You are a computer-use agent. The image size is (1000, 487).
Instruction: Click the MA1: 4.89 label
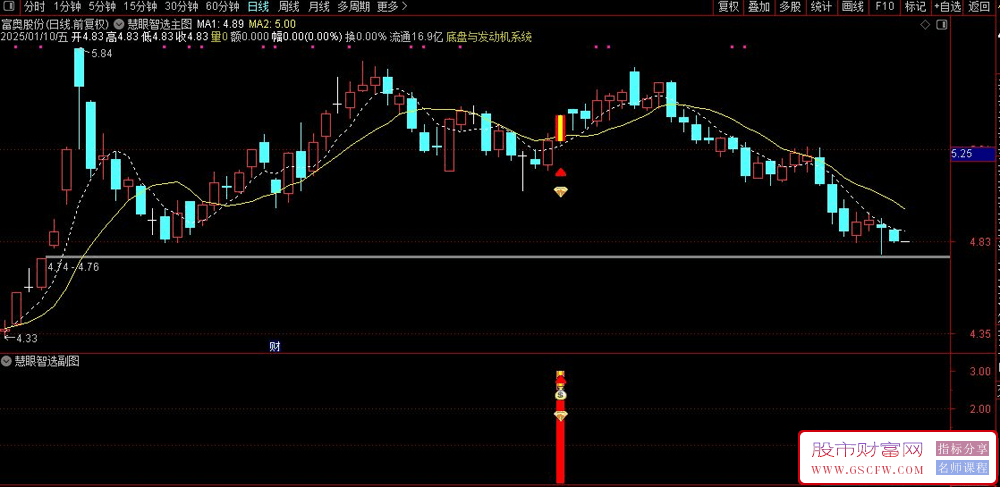219,24
